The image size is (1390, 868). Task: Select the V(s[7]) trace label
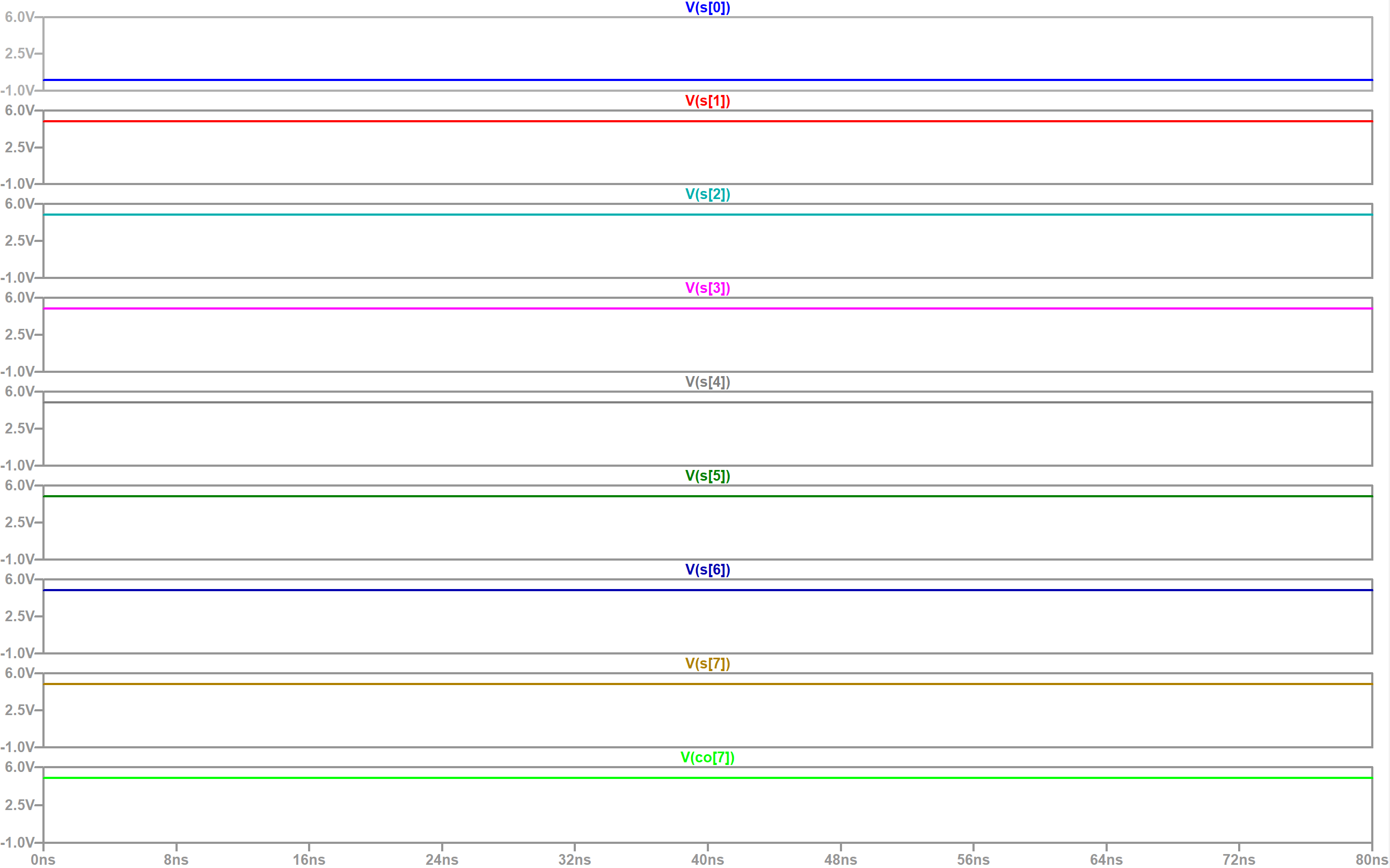click(x=707, y=664)
